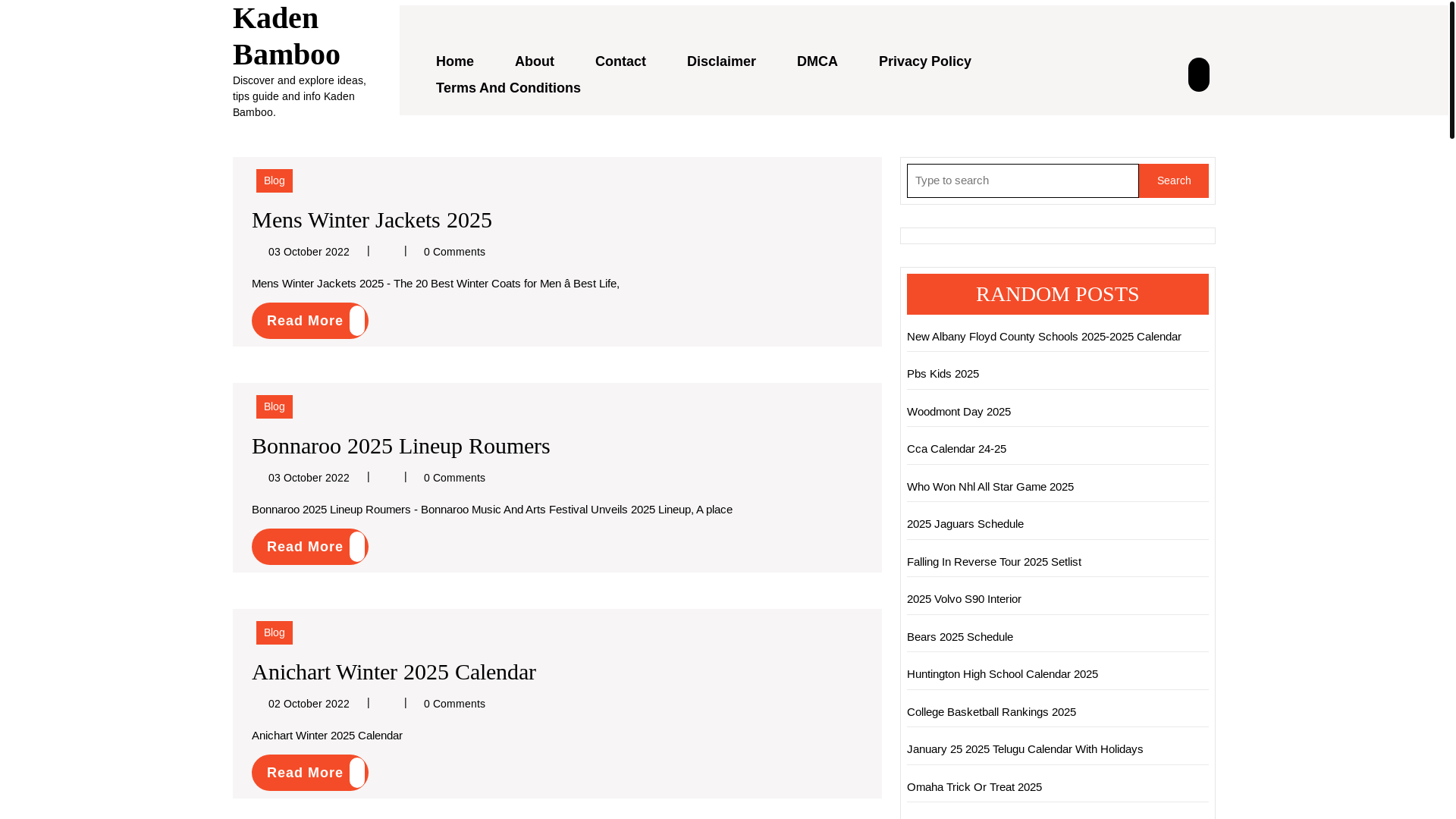1456x819 pixels.
Task: Open College Basketball Rankings 2025 link
Action: coord(991,712)
